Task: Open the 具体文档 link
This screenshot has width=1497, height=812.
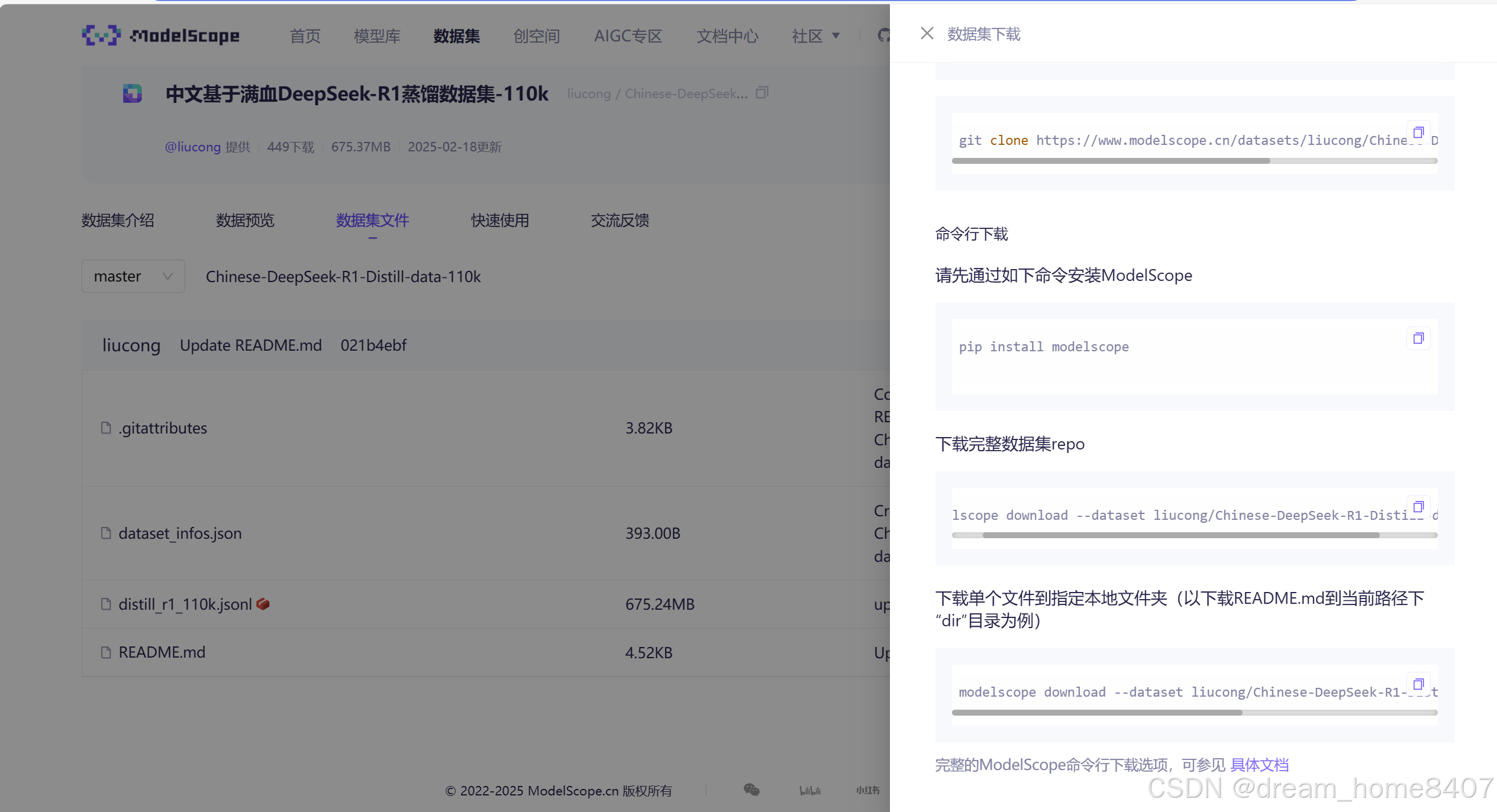Action: 1259,765
